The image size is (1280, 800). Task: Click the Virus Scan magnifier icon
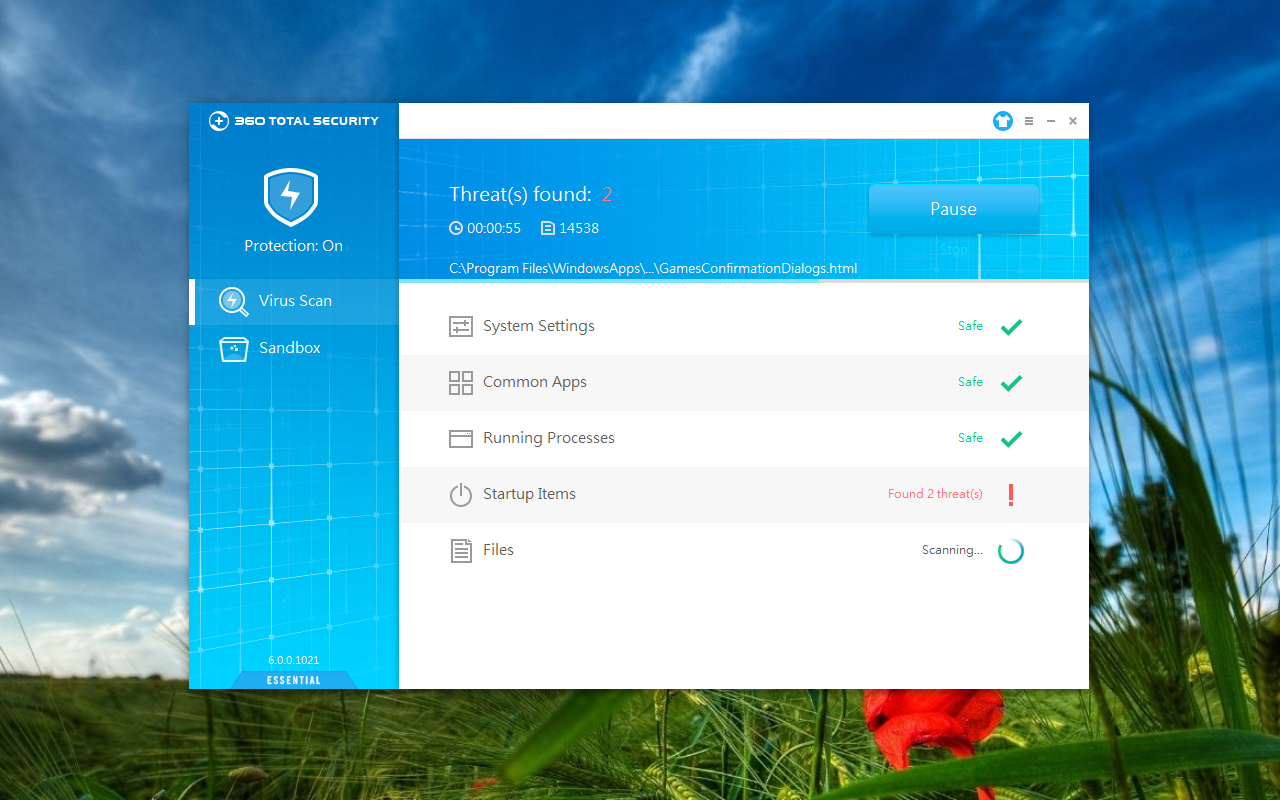click(234, 301)
